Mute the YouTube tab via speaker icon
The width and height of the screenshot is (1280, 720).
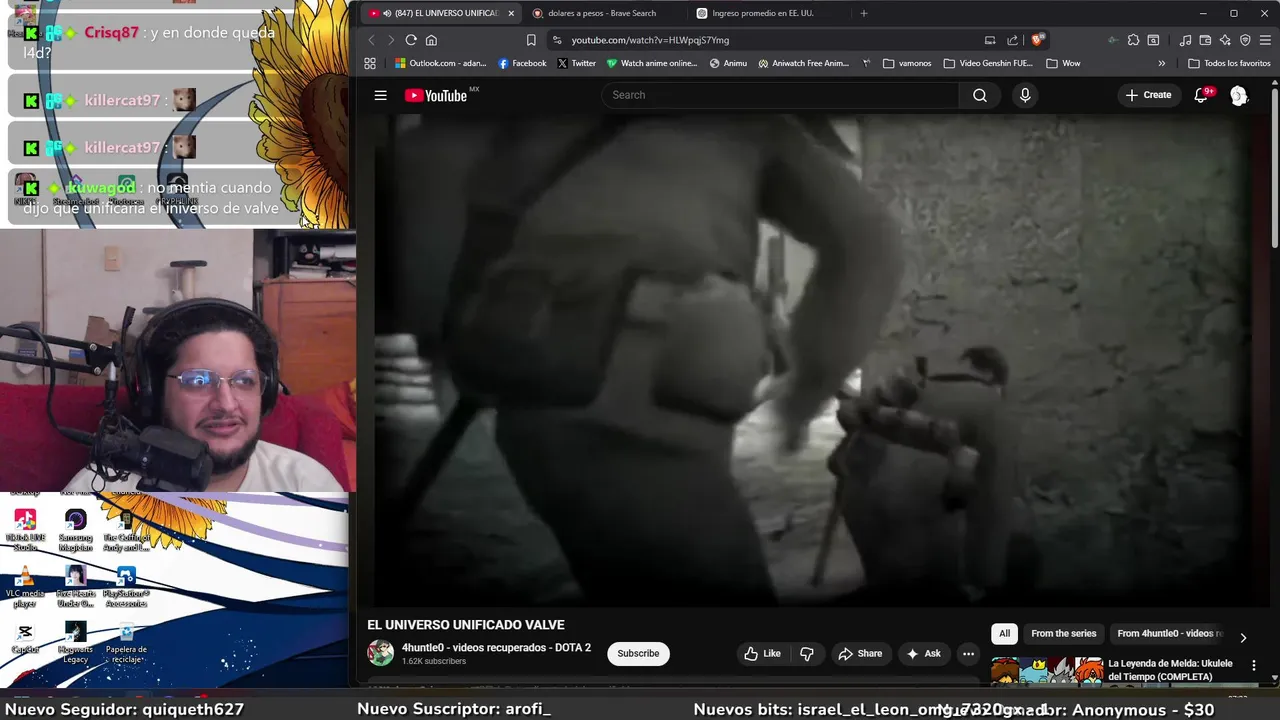coord(387,13)
